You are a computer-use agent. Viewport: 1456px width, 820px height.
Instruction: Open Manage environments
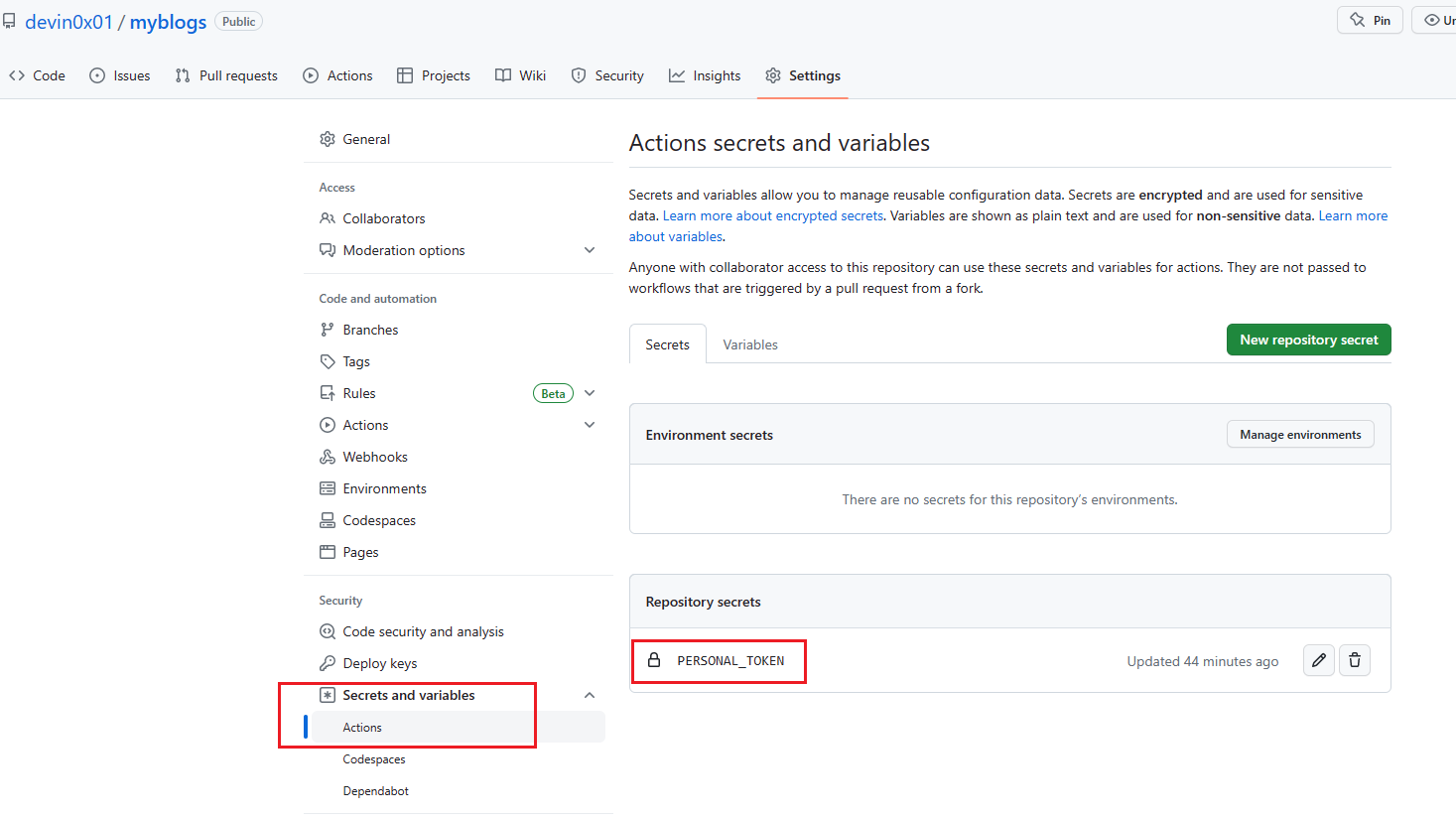point(1300,434)
